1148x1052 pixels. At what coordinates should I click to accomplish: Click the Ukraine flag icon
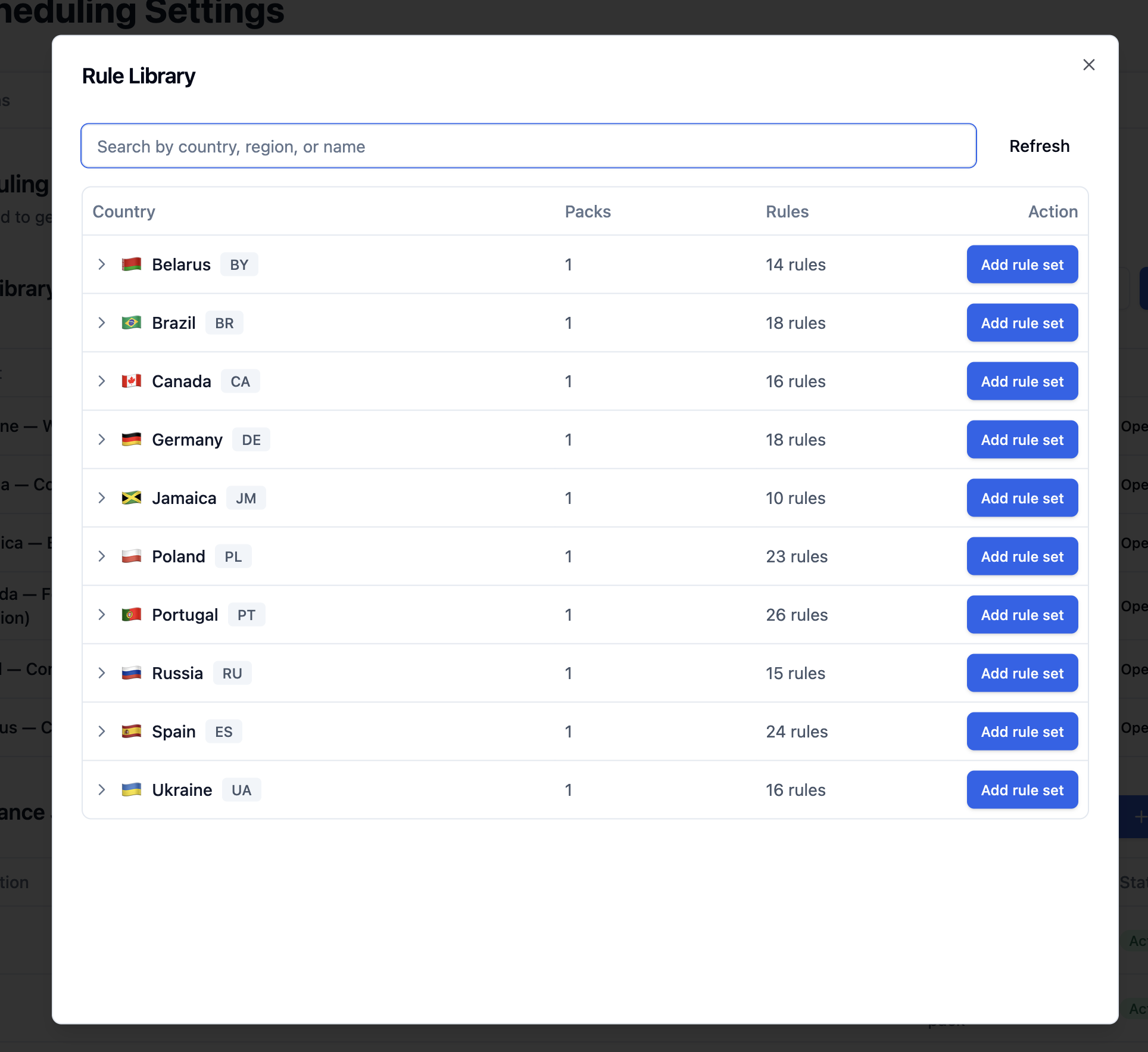pos(132,790)
